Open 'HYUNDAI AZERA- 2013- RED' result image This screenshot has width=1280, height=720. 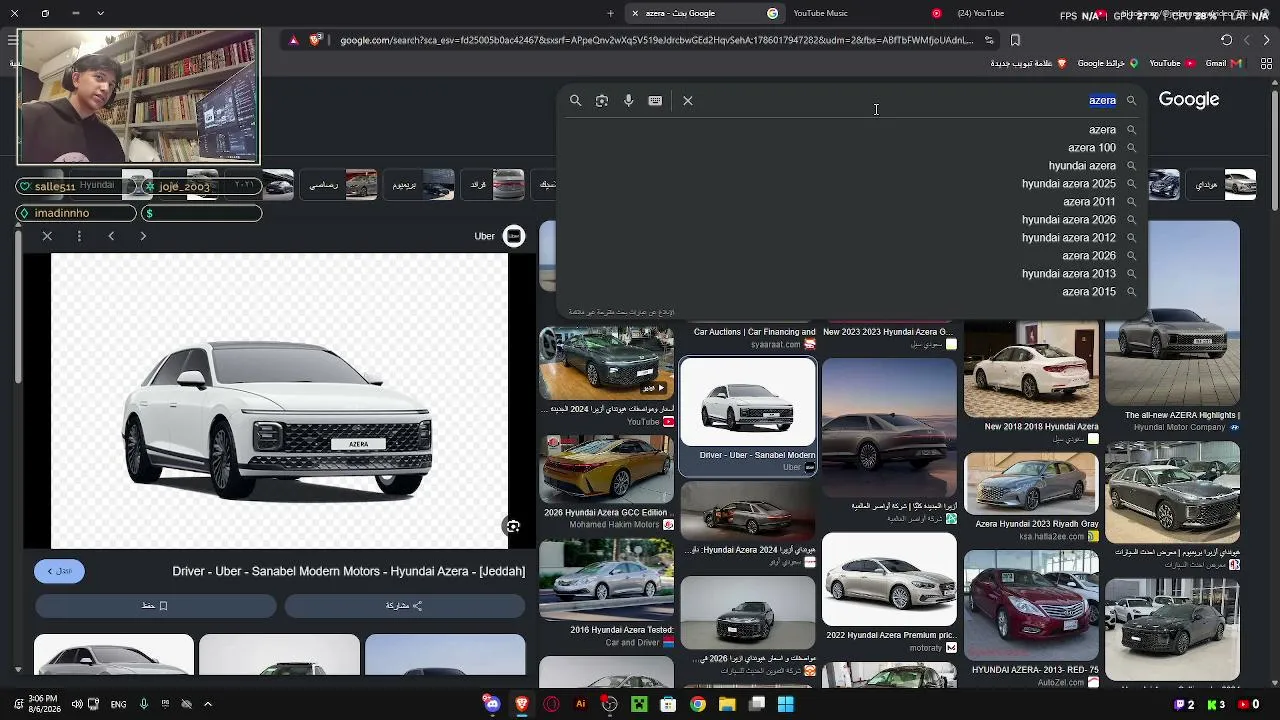[1031, 605]
